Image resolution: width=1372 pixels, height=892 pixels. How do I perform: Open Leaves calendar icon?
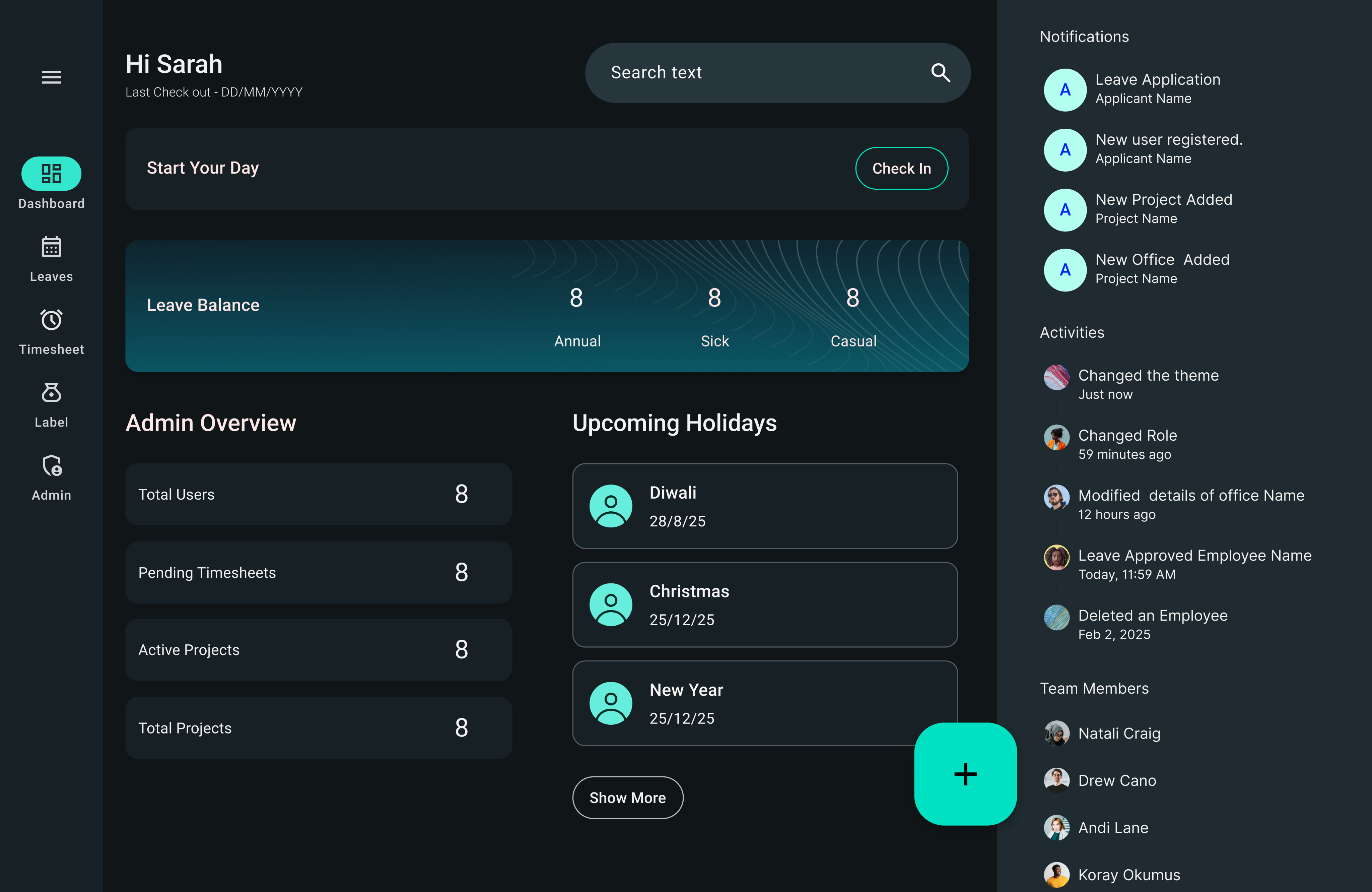[51, 247]
